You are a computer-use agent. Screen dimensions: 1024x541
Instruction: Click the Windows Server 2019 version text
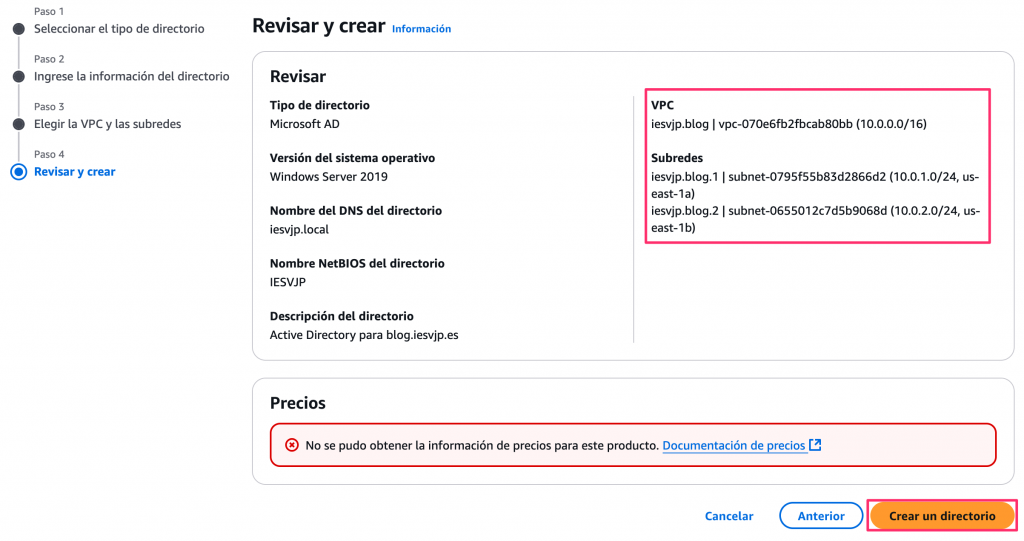point(328,177)
